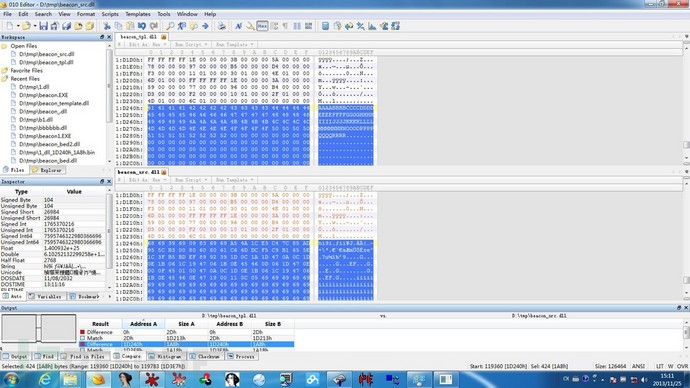Open Find with the magnifying glass icon
Screen dimensions: 690x388
click(170, 26)
